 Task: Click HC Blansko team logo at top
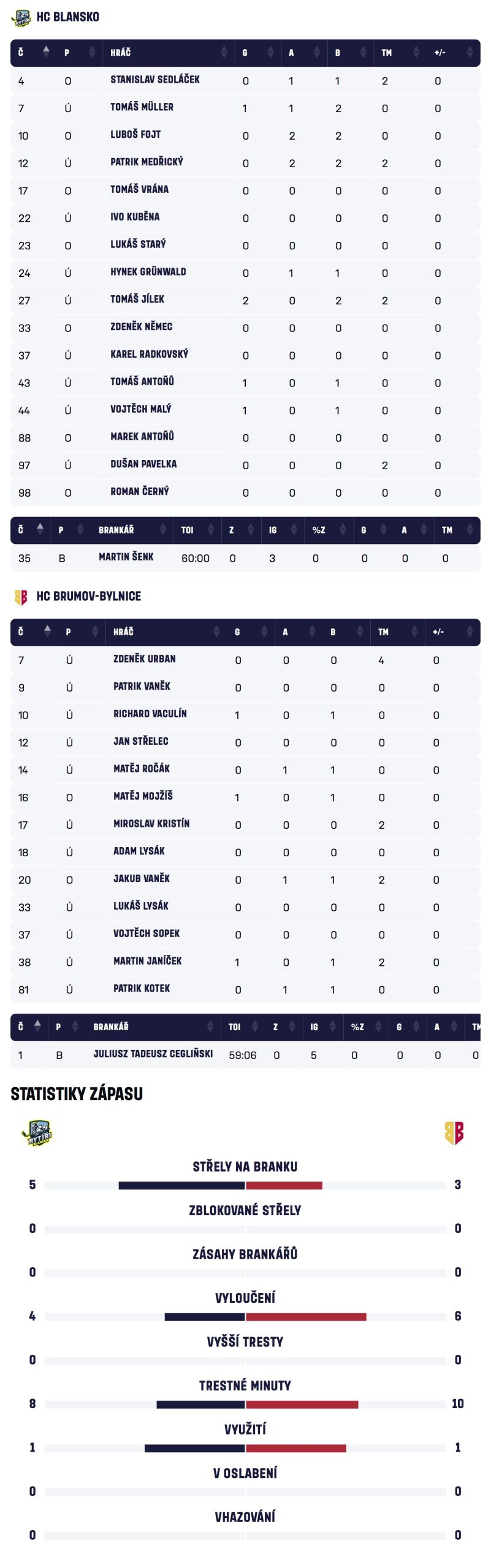(x=21, y=18)
